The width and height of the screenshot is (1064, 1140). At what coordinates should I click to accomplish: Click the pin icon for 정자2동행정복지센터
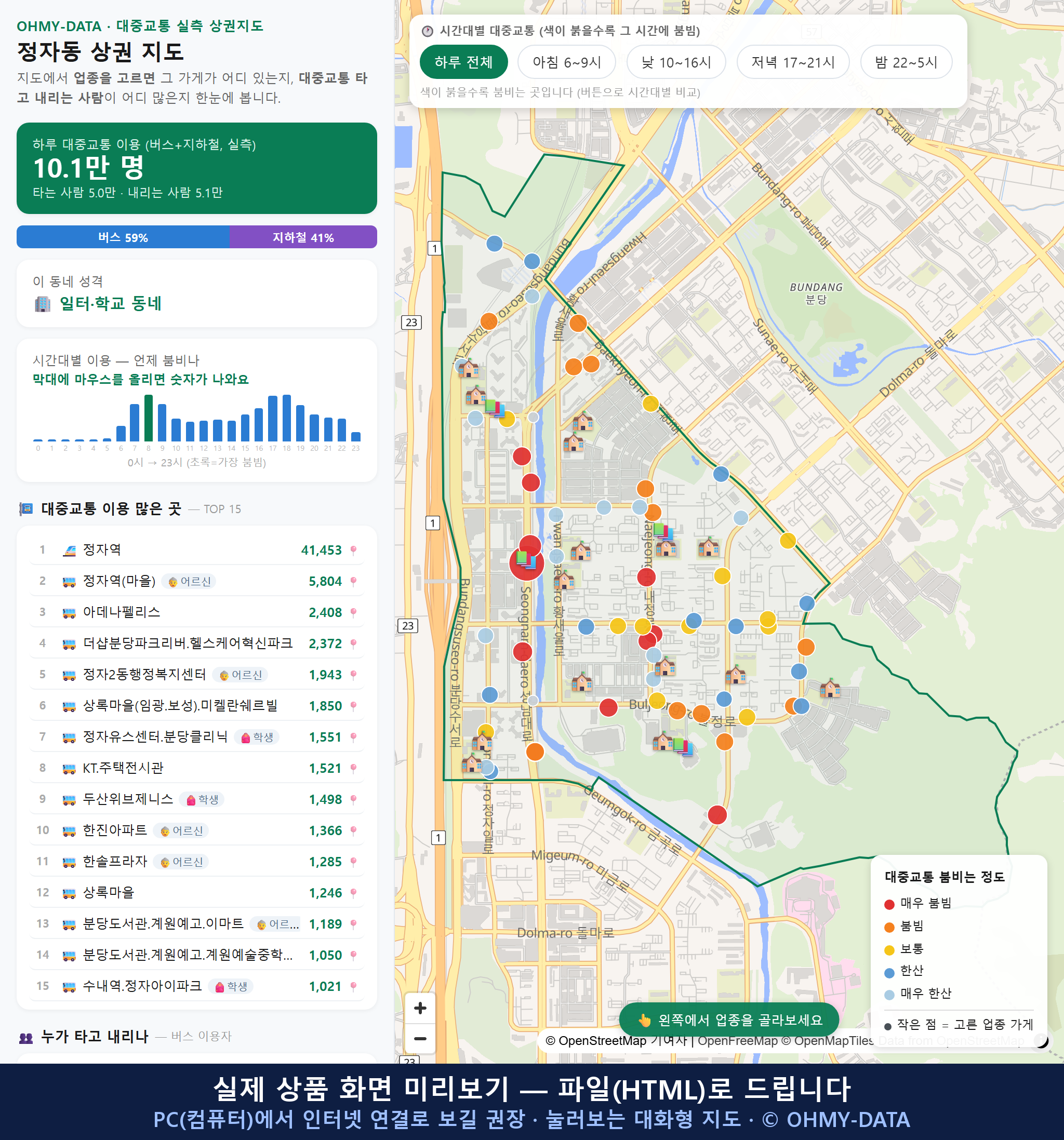[x=353, y=675]
